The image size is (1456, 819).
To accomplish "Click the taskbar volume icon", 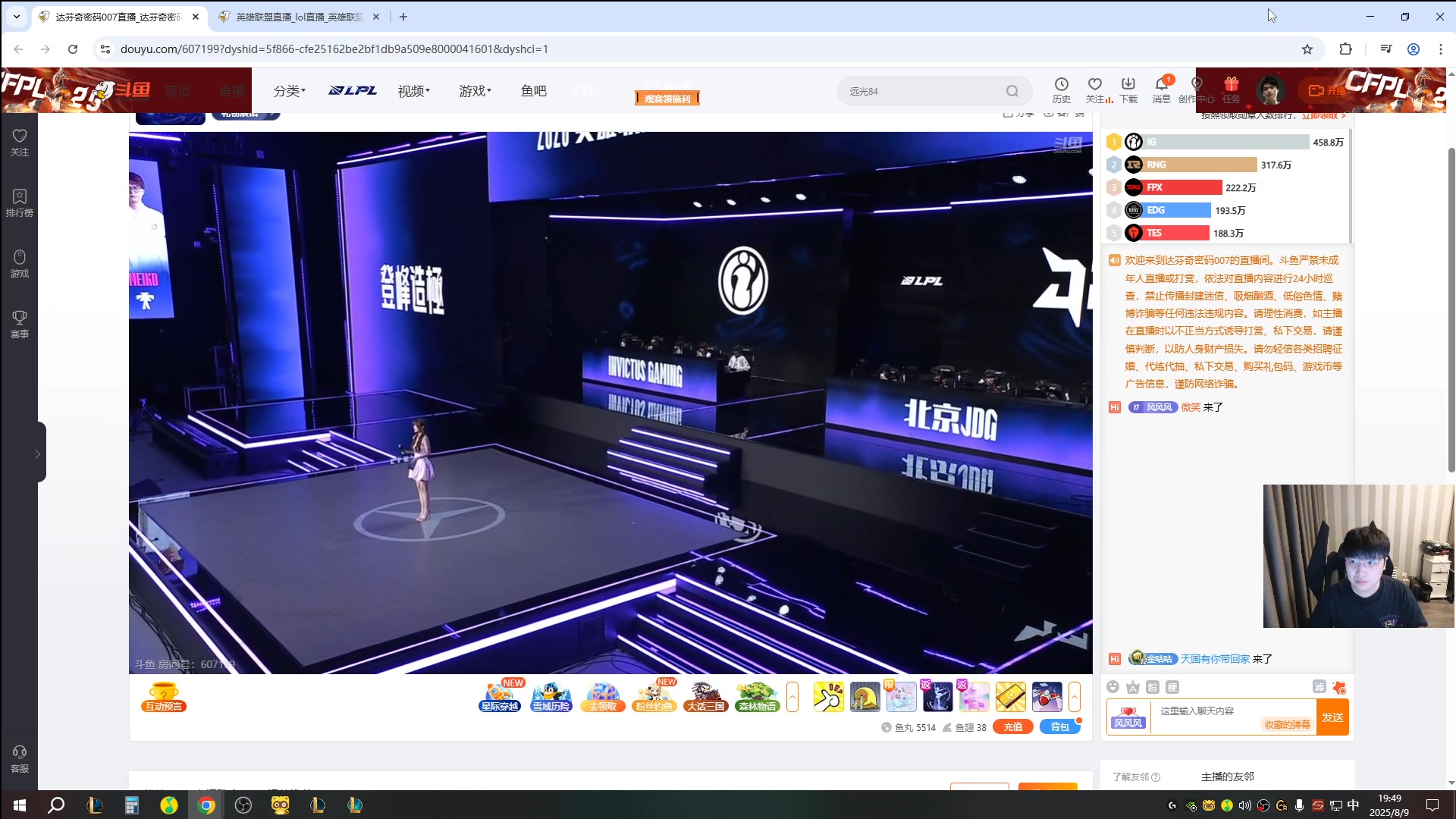I will coord(1244,805).
